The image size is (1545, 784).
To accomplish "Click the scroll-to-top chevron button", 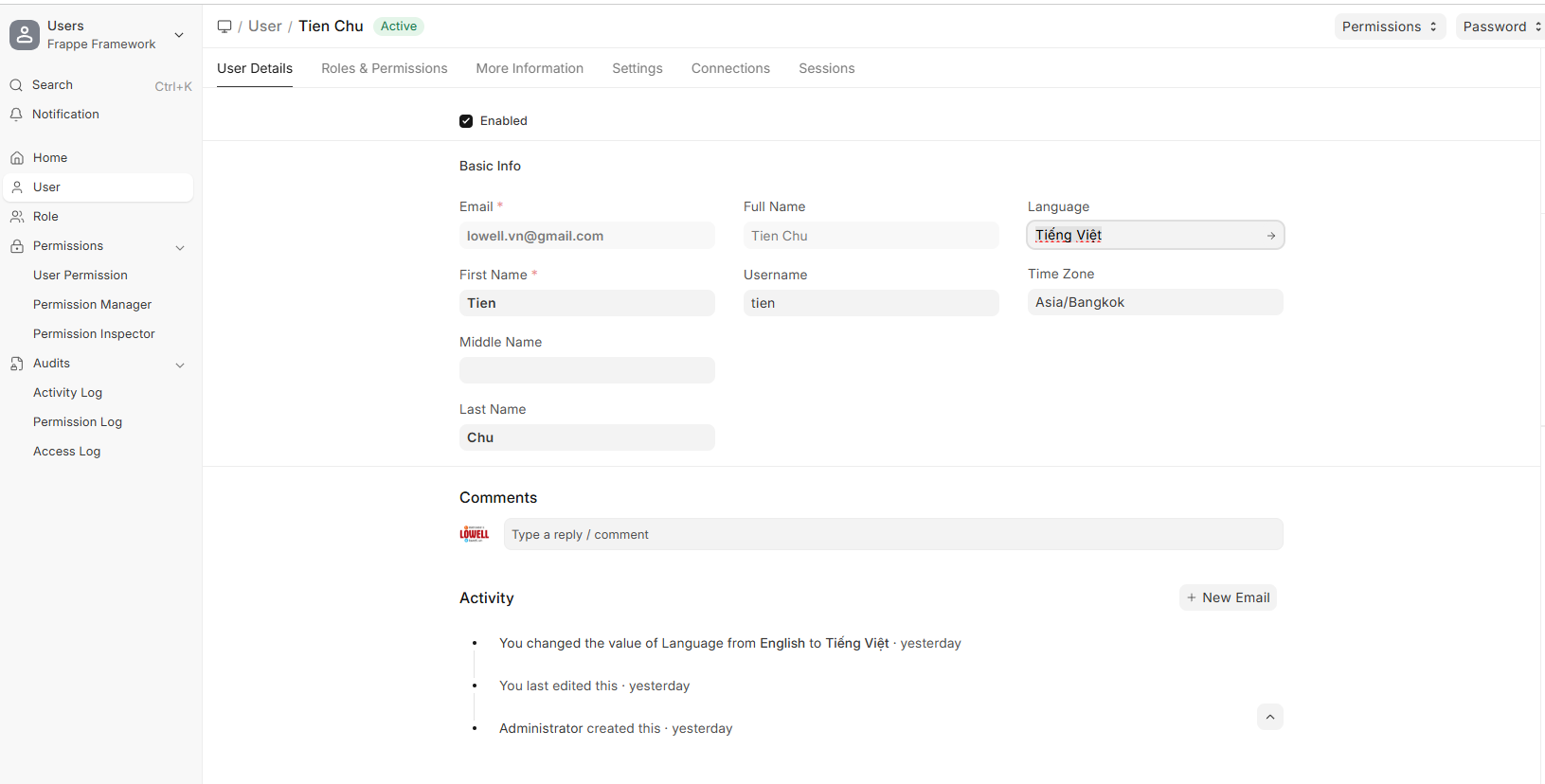I will click(1269, 717).
